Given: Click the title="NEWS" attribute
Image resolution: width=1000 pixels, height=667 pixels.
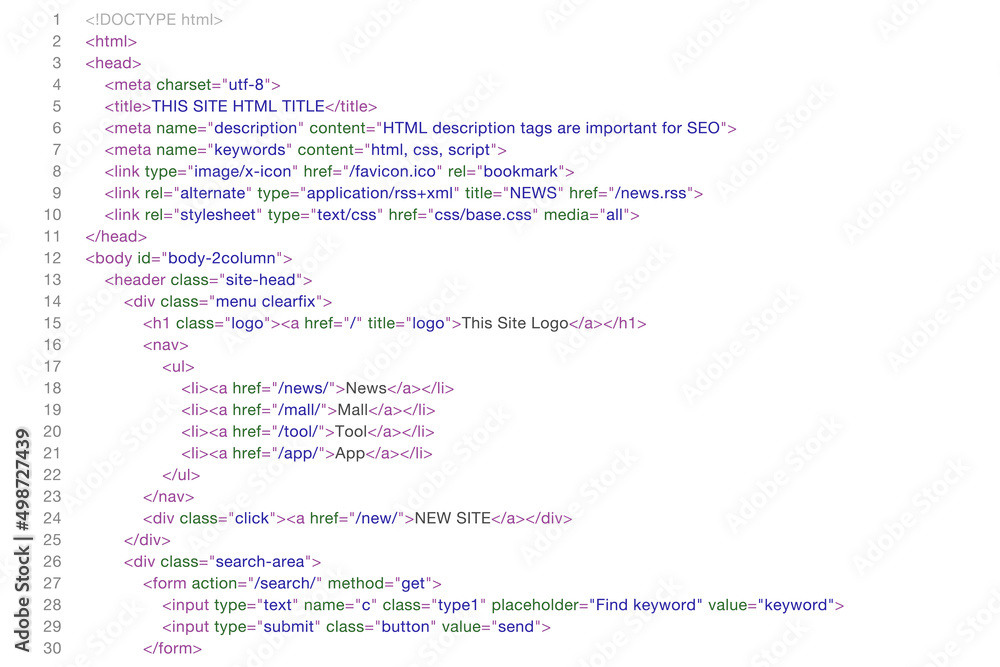Looking at the screenshot, I should (x=514, y=193).
